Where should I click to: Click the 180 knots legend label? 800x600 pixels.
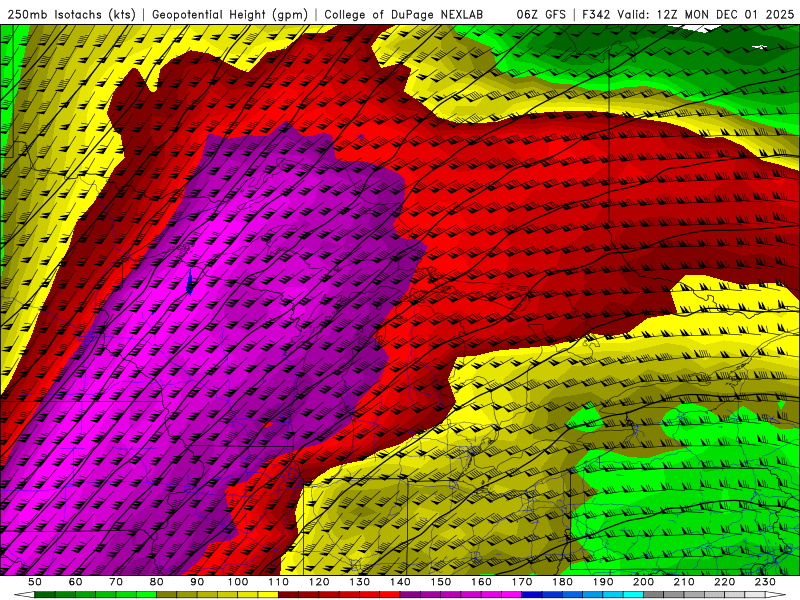562,582
